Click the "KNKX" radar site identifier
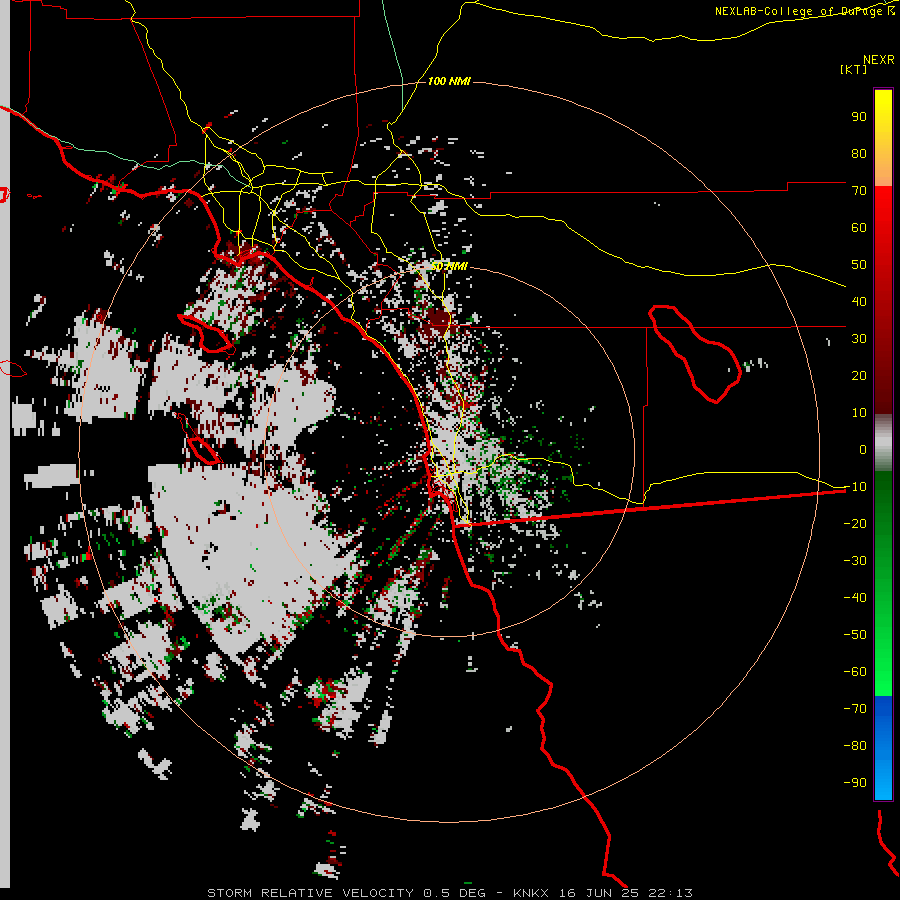 pos(531,893)
